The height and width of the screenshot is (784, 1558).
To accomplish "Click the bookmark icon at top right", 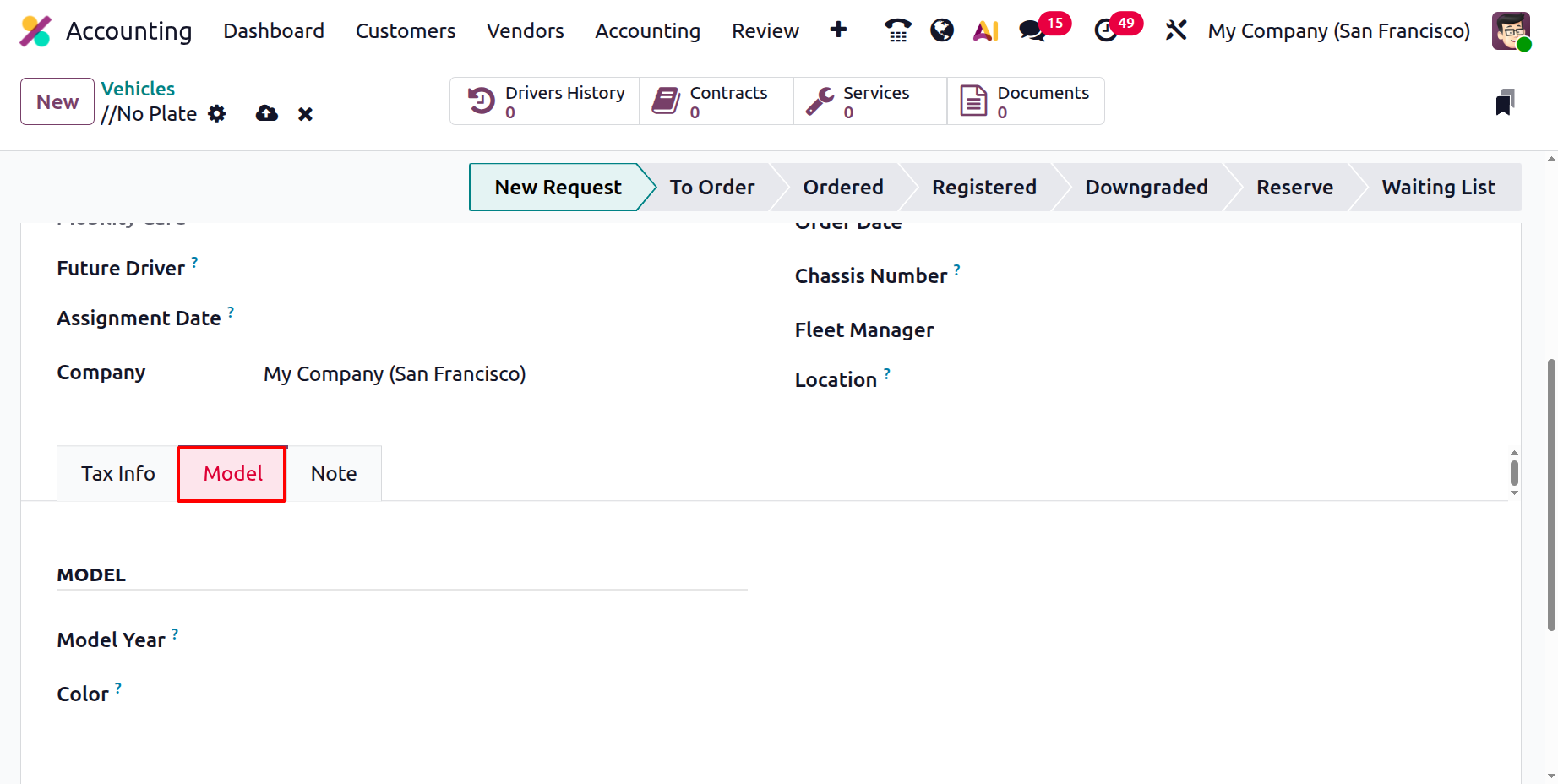I will pos(1505,102).
